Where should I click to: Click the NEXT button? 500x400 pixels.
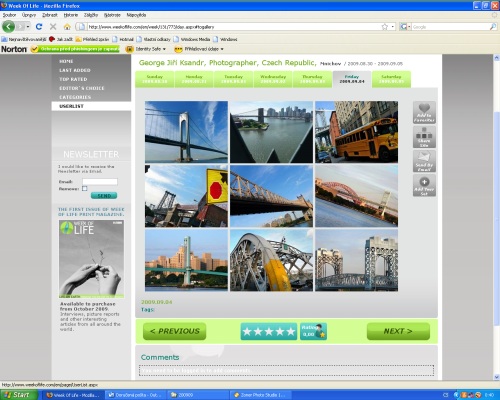(x=398, y=331)
